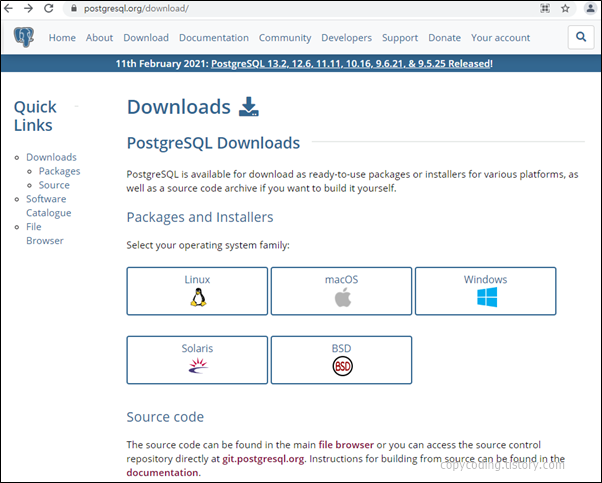Click Packages in Quick Links
The height and width of the screenshot is (483, 602).
tap(60, 171)
